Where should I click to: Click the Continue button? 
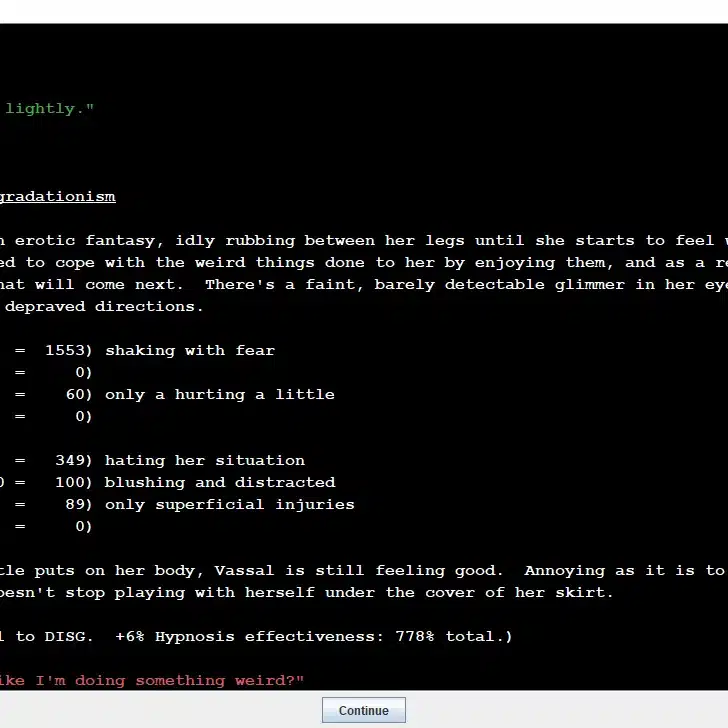point(363,710)
